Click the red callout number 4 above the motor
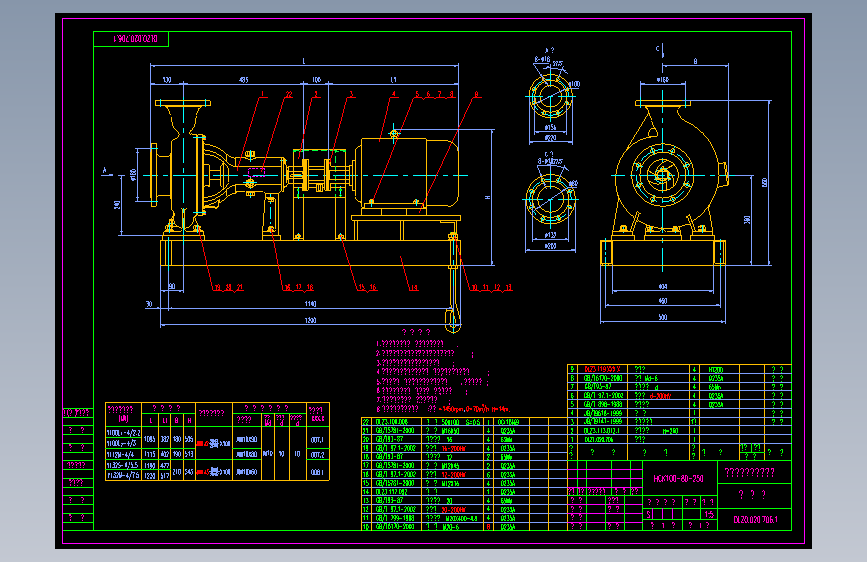Image resolution: width=867 pixels, height=562 pixels. tap(394, 95)
